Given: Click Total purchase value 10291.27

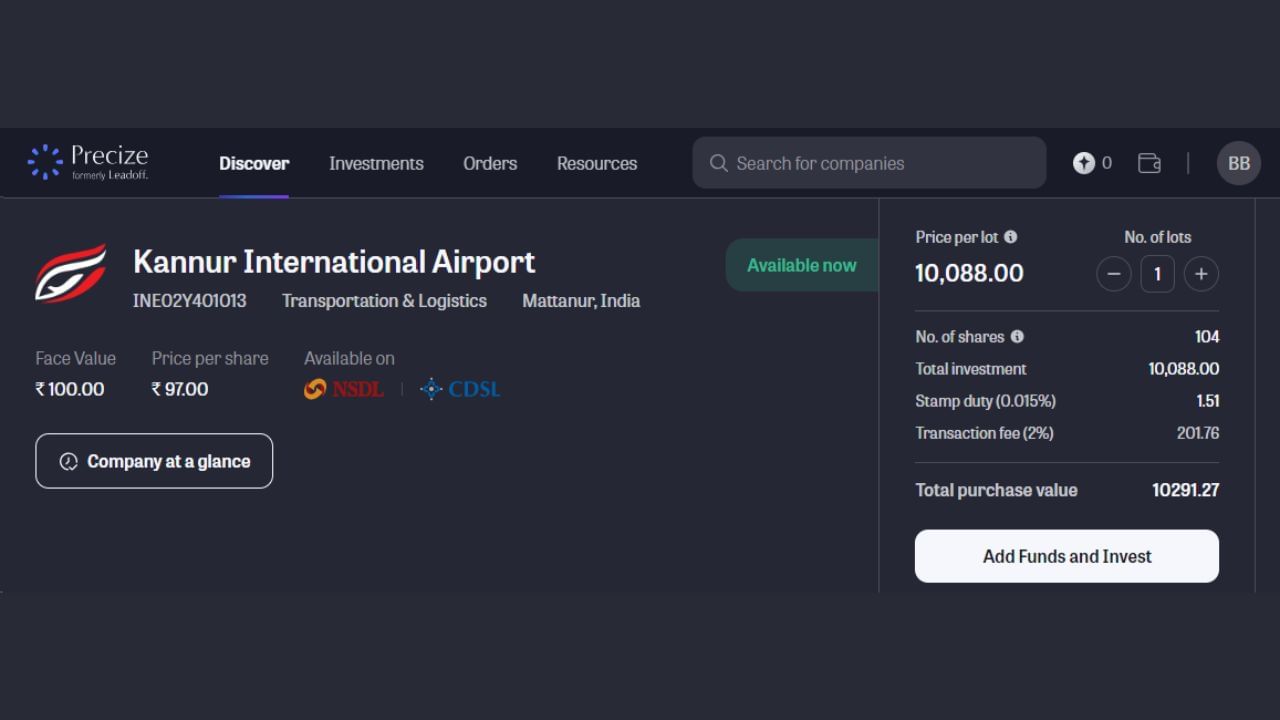Looking at the screenshot, I should pos(1186,490).
